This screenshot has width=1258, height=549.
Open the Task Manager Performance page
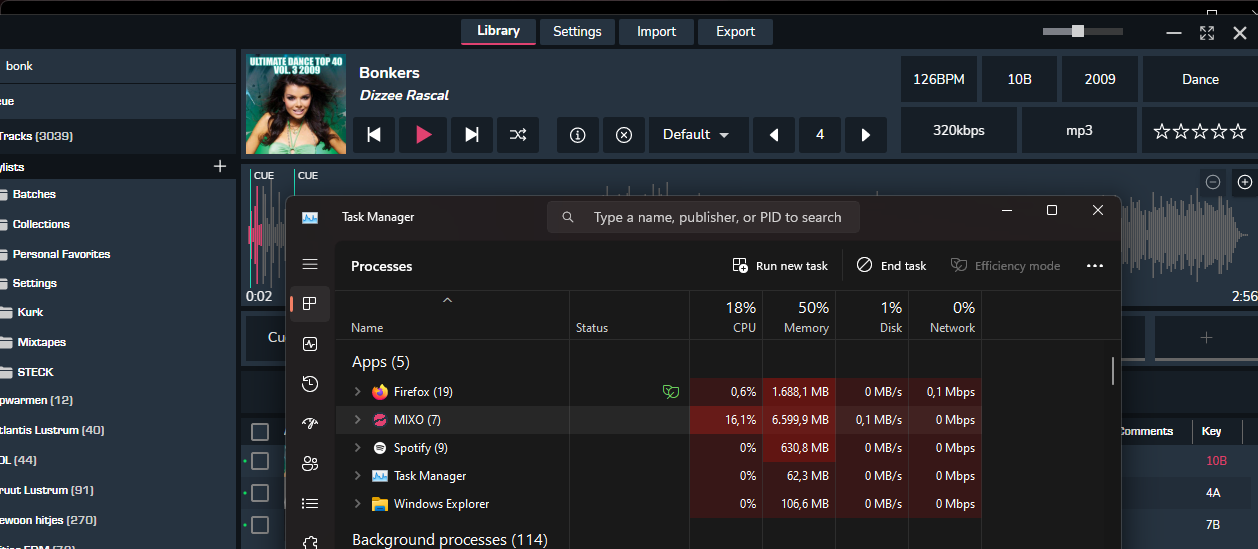(x=310, y=344)
